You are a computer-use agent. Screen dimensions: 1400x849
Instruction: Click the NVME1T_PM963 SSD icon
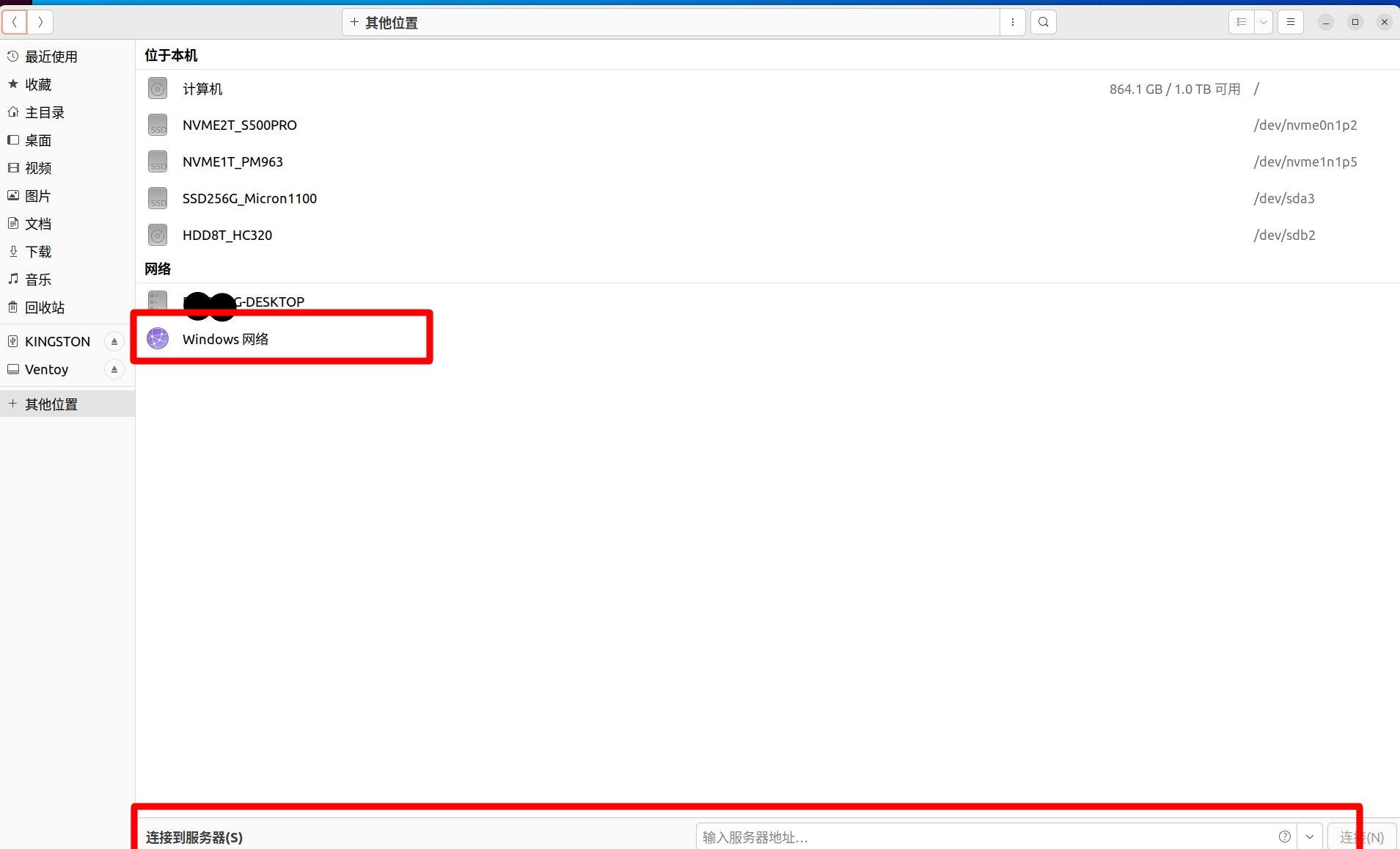point(158,161)
